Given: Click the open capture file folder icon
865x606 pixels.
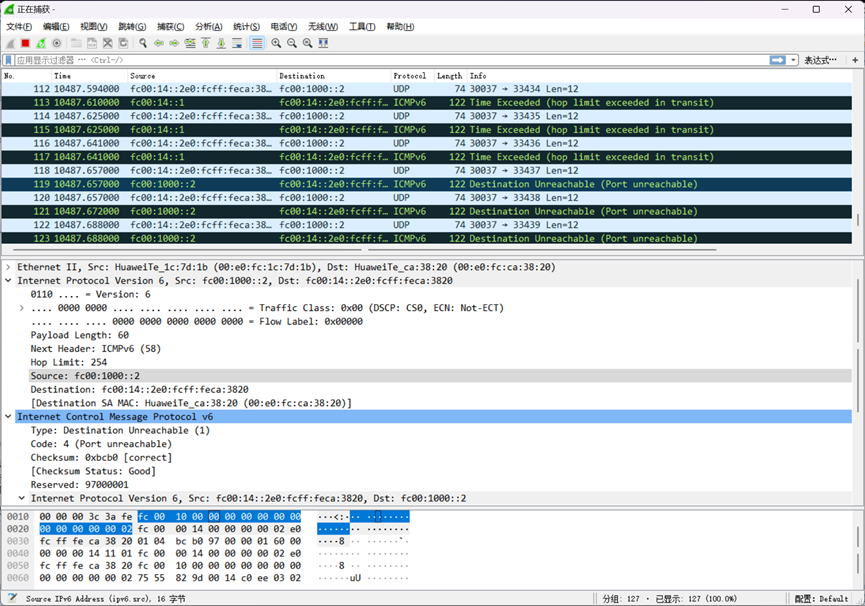Looking at the screenshot, I should click(76, 43).
